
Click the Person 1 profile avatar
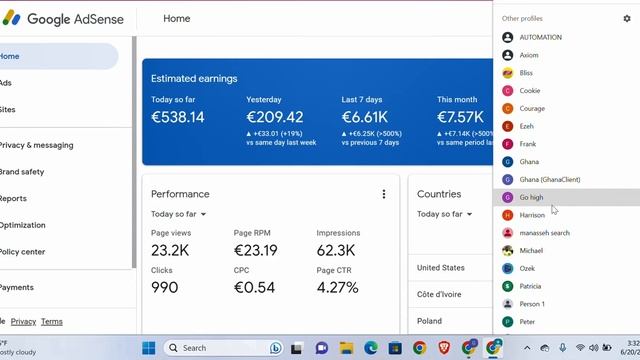(507, 304)
